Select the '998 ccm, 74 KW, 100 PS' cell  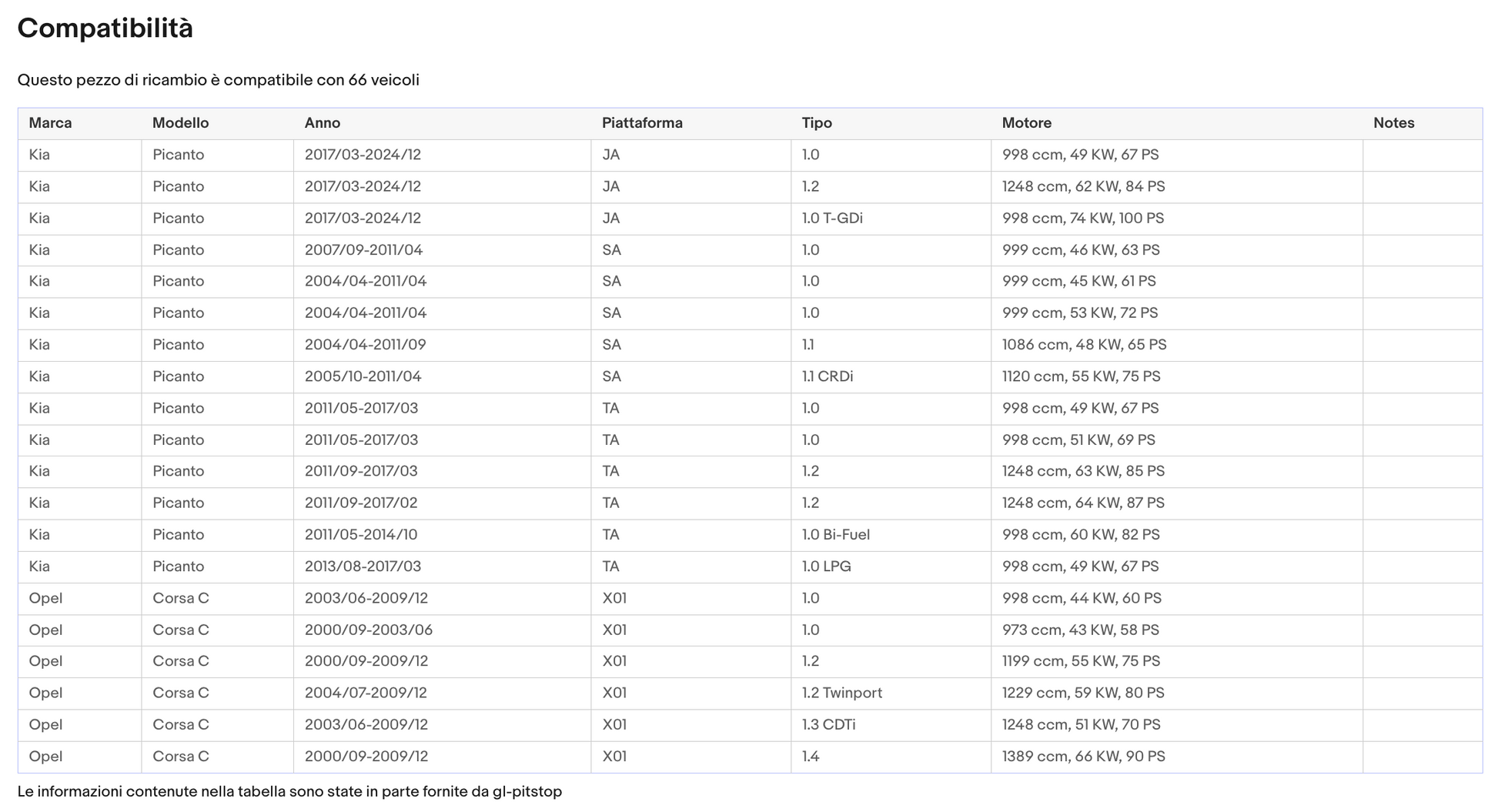pyautogui.click(x=1177, y=219)
